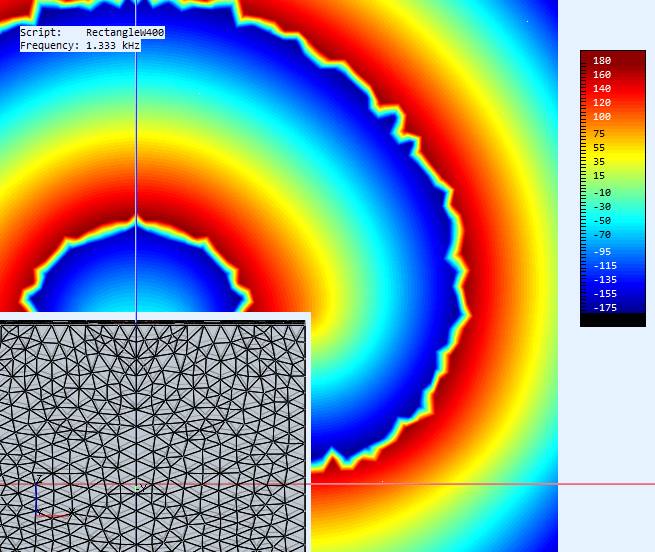
Task: Click the 140 value on color legend
Action: 602,89
